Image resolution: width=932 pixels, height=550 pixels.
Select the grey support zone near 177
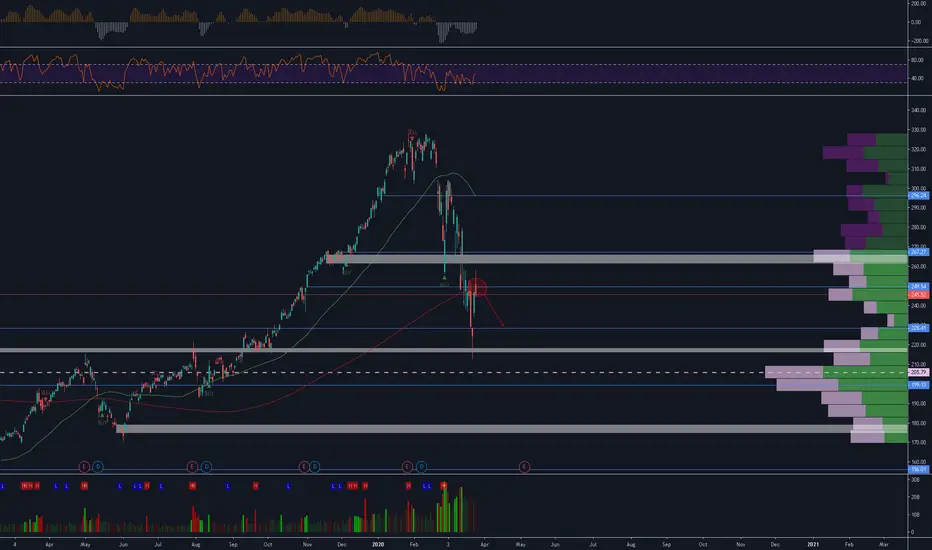512,429
